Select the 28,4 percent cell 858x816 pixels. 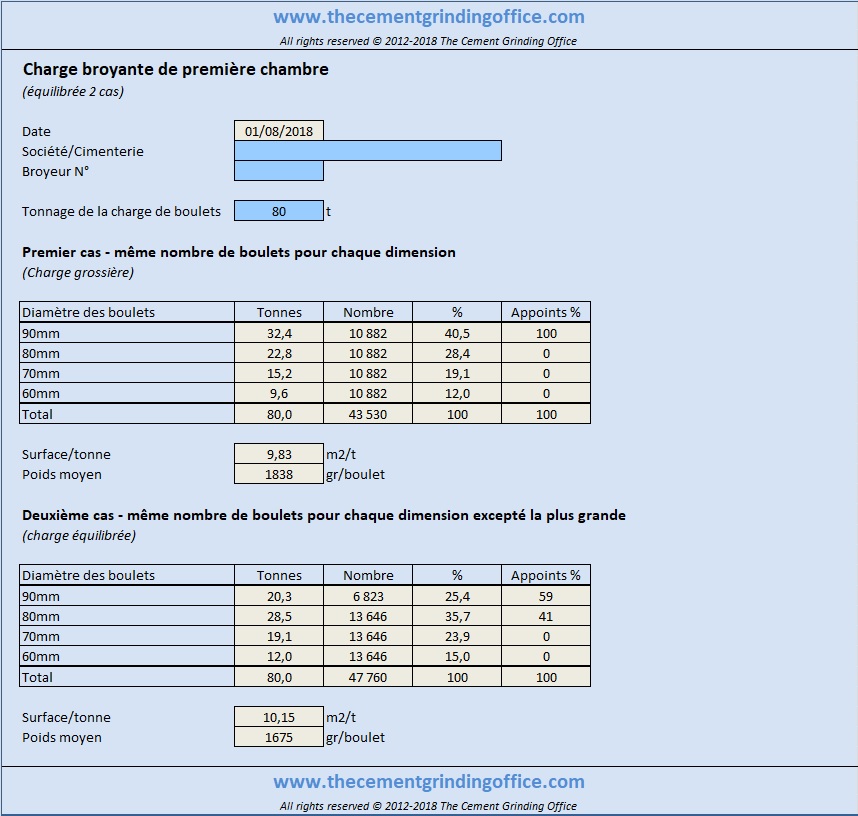(x=457, y=353)
